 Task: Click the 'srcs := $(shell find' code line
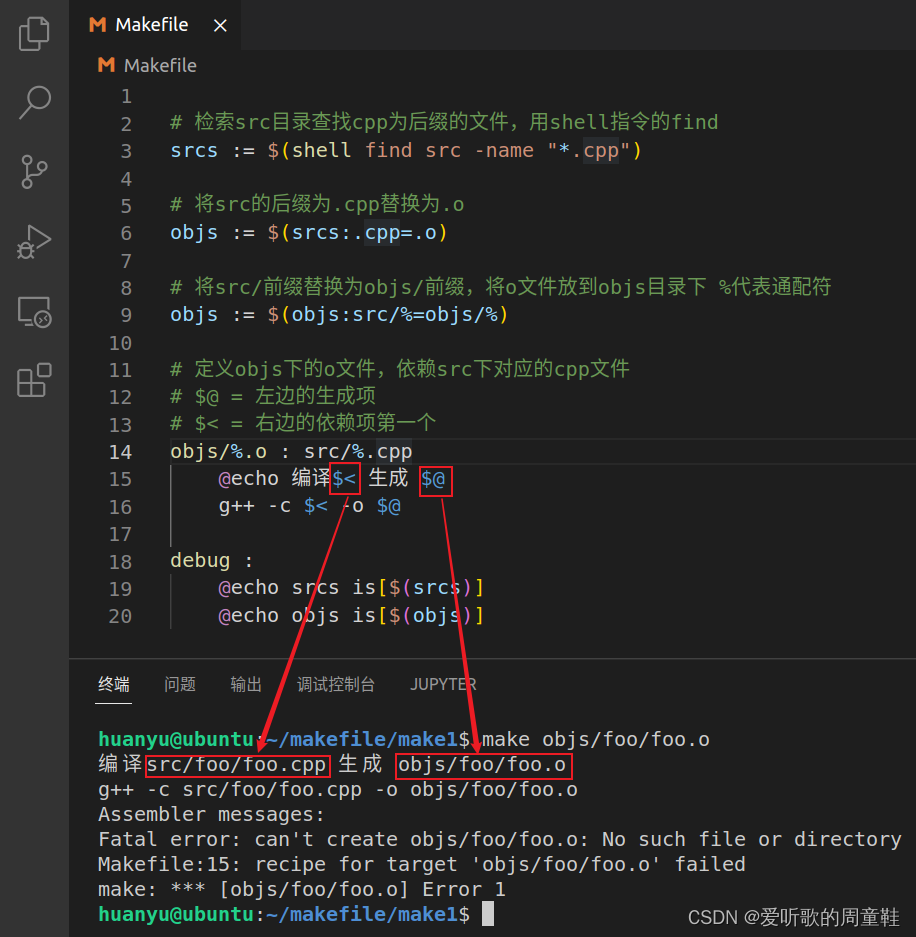406,150
